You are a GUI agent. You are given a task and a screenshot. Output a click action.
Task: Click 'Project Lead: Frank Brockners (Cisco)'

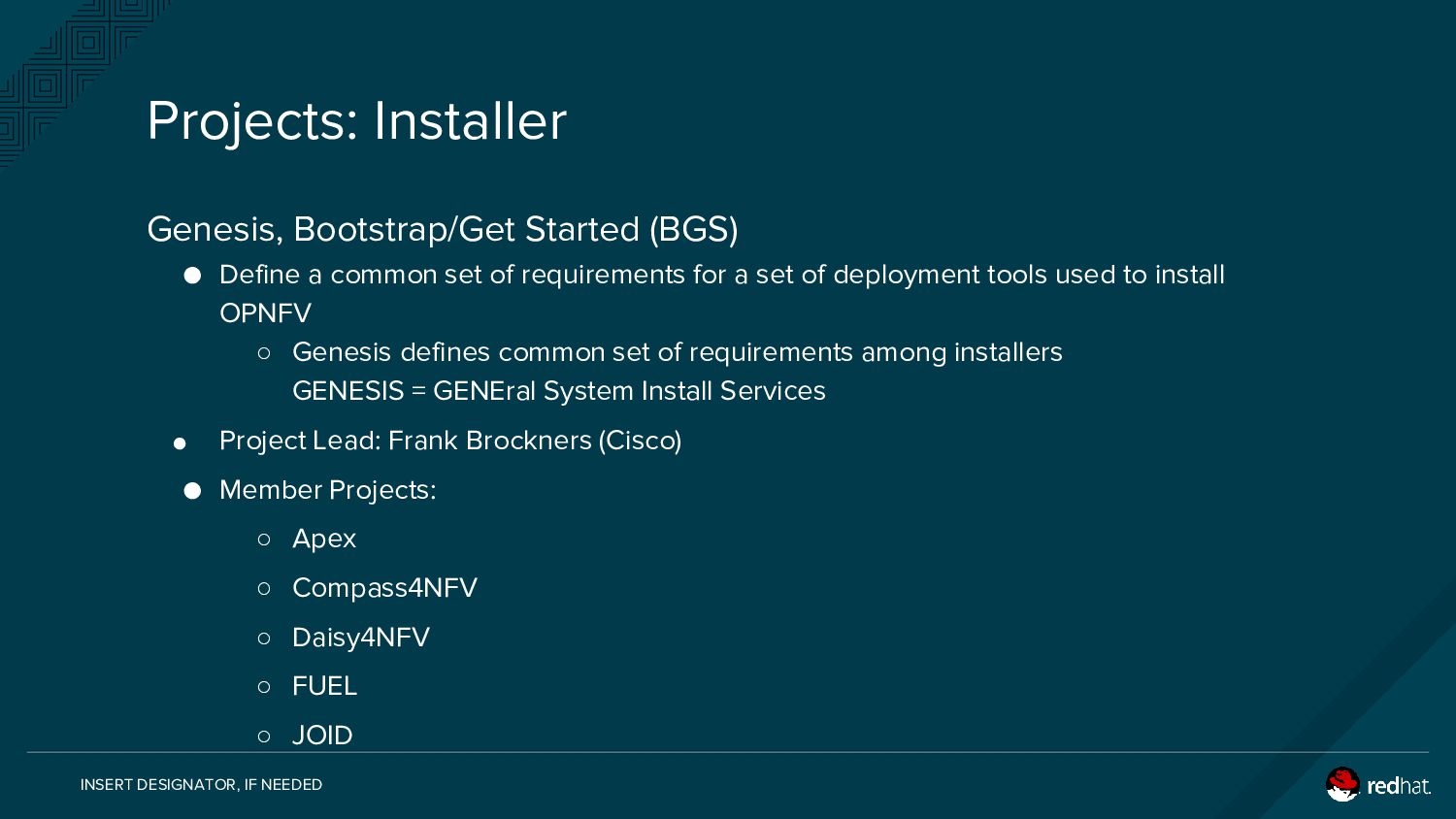450,441
